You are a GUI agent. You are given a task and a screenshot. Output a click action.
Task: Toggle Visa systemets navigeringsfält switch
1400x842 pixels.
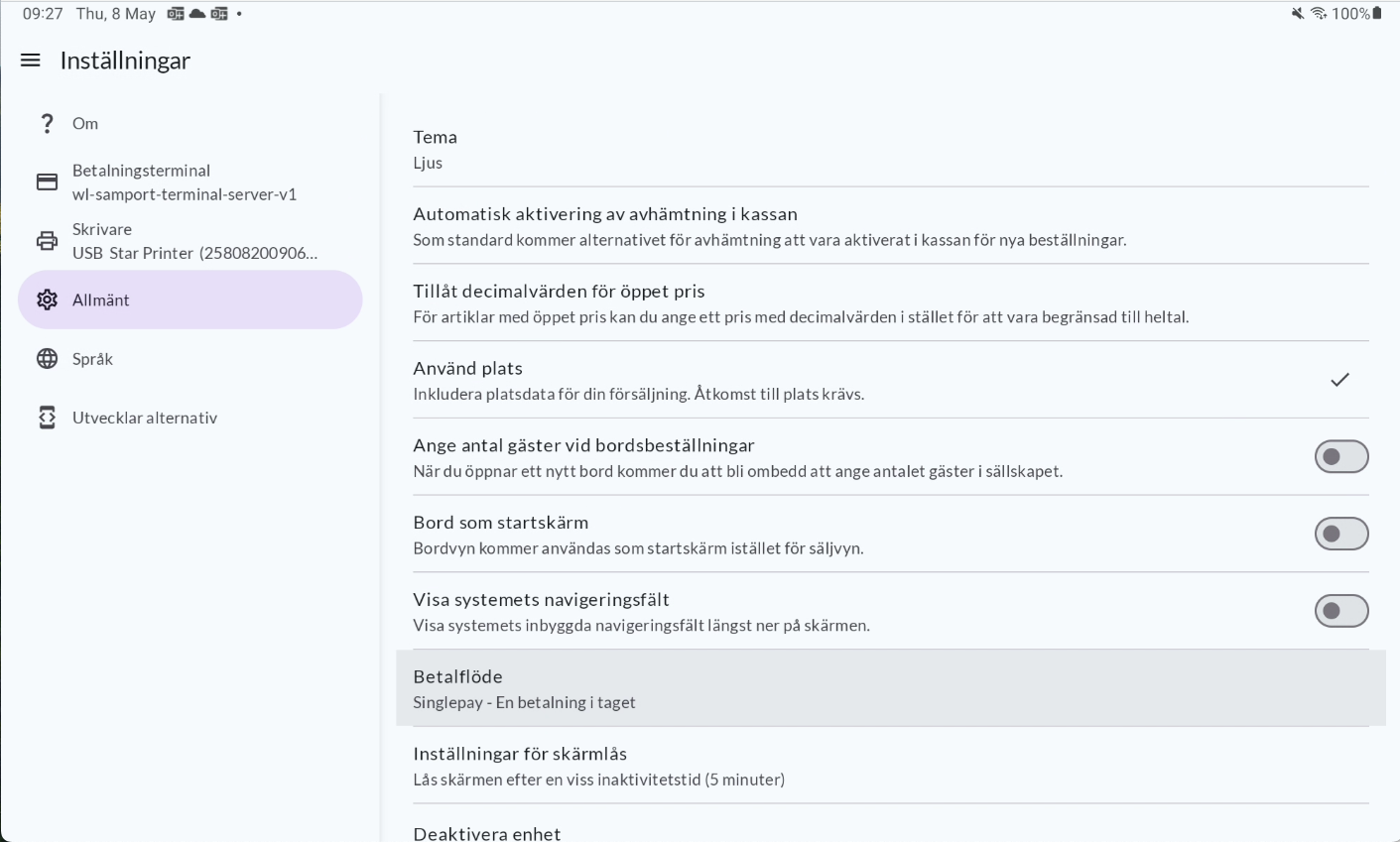1341,611
